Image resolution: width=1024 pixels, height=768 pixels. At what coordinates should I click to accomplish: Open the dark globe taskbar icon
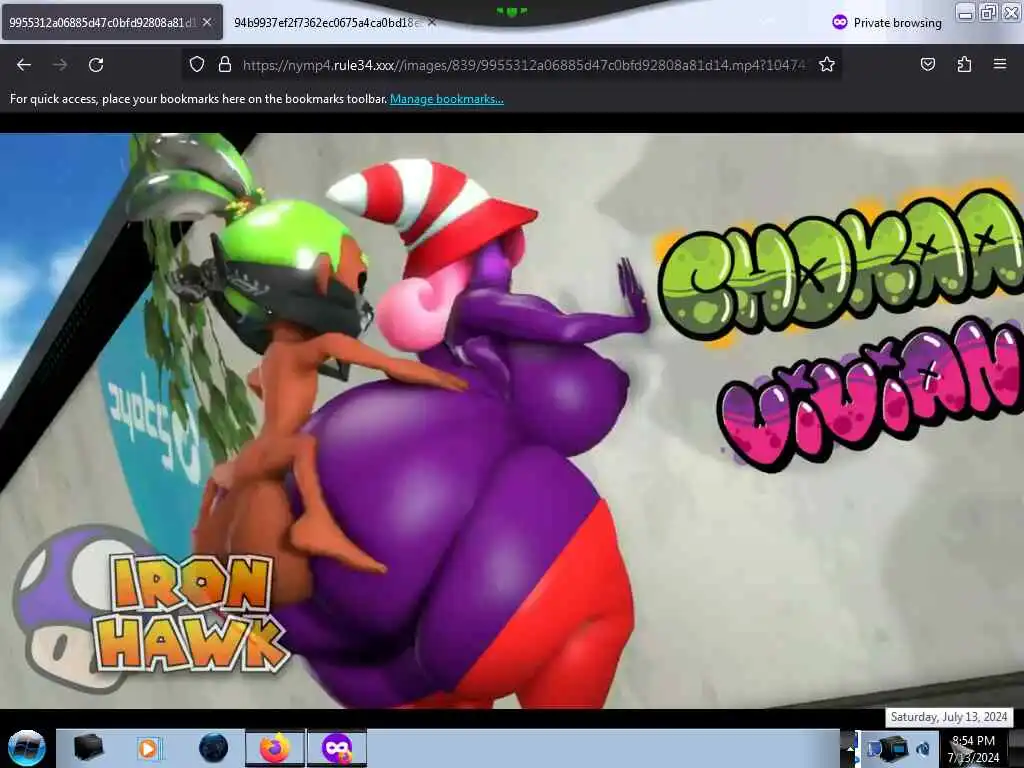click(213, 748)
